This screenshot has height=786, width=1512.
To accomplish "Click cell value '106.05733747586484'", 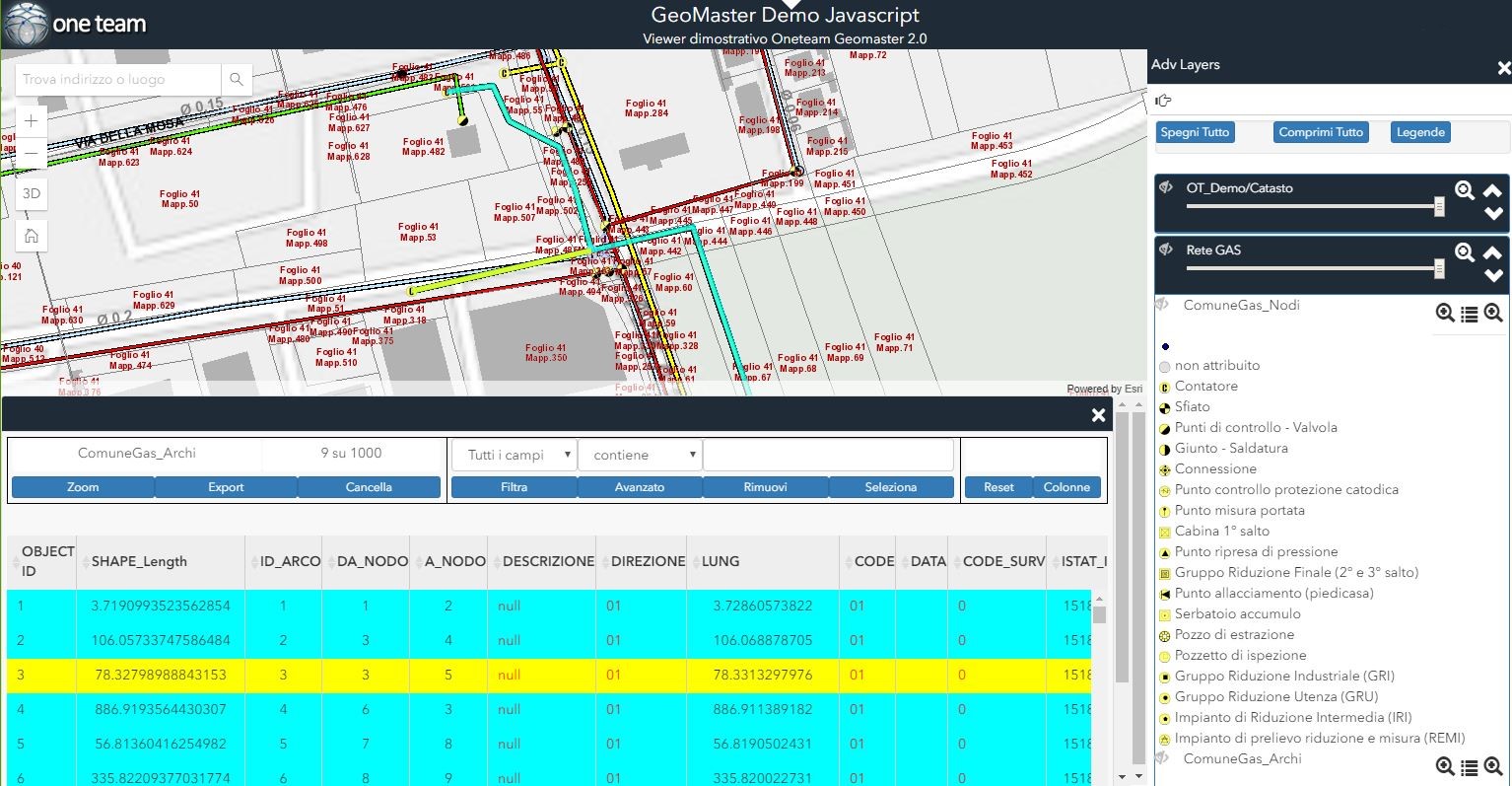I will click(161, 640).
